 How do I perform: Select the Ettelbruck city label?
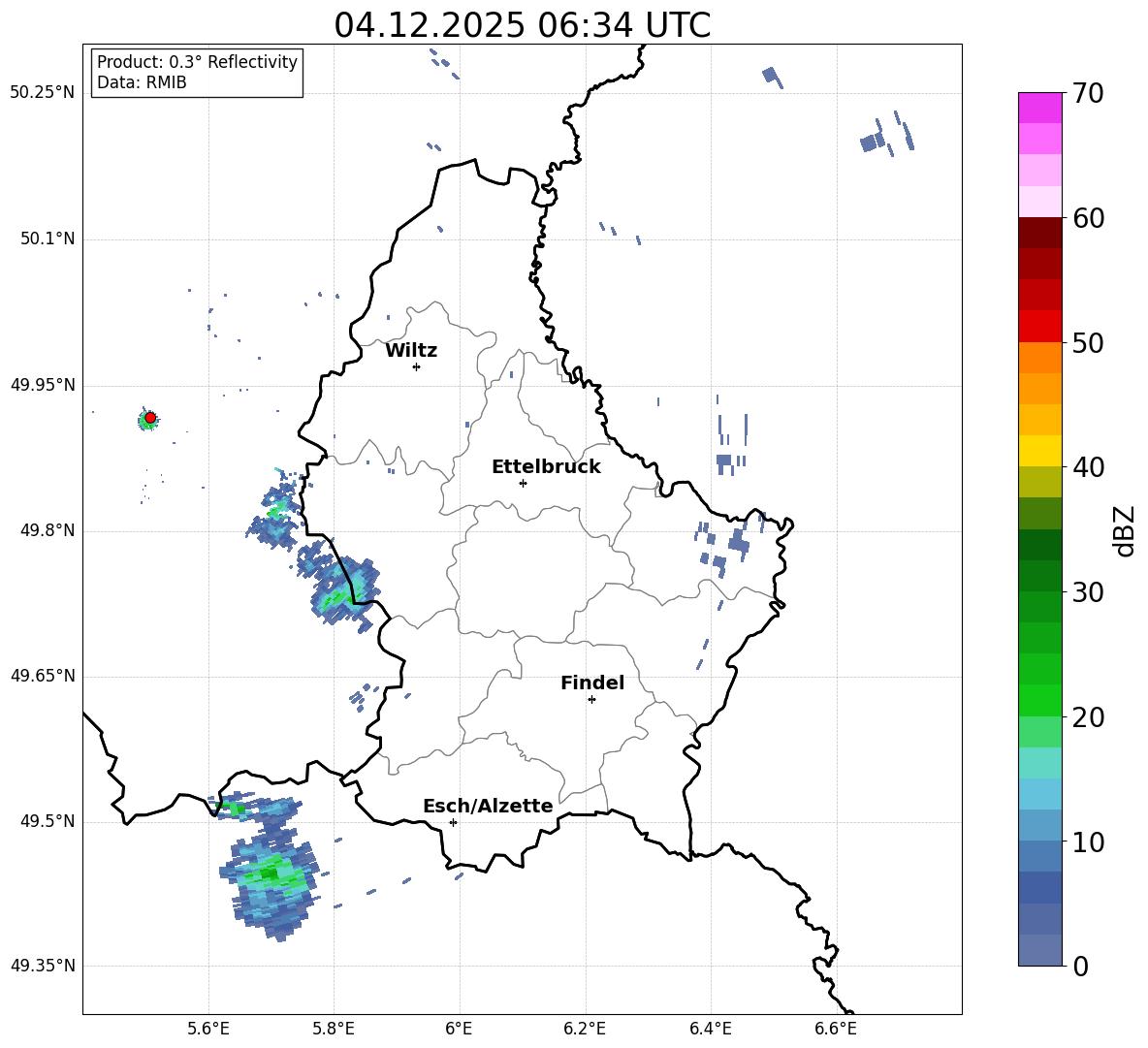pos(546,467)
